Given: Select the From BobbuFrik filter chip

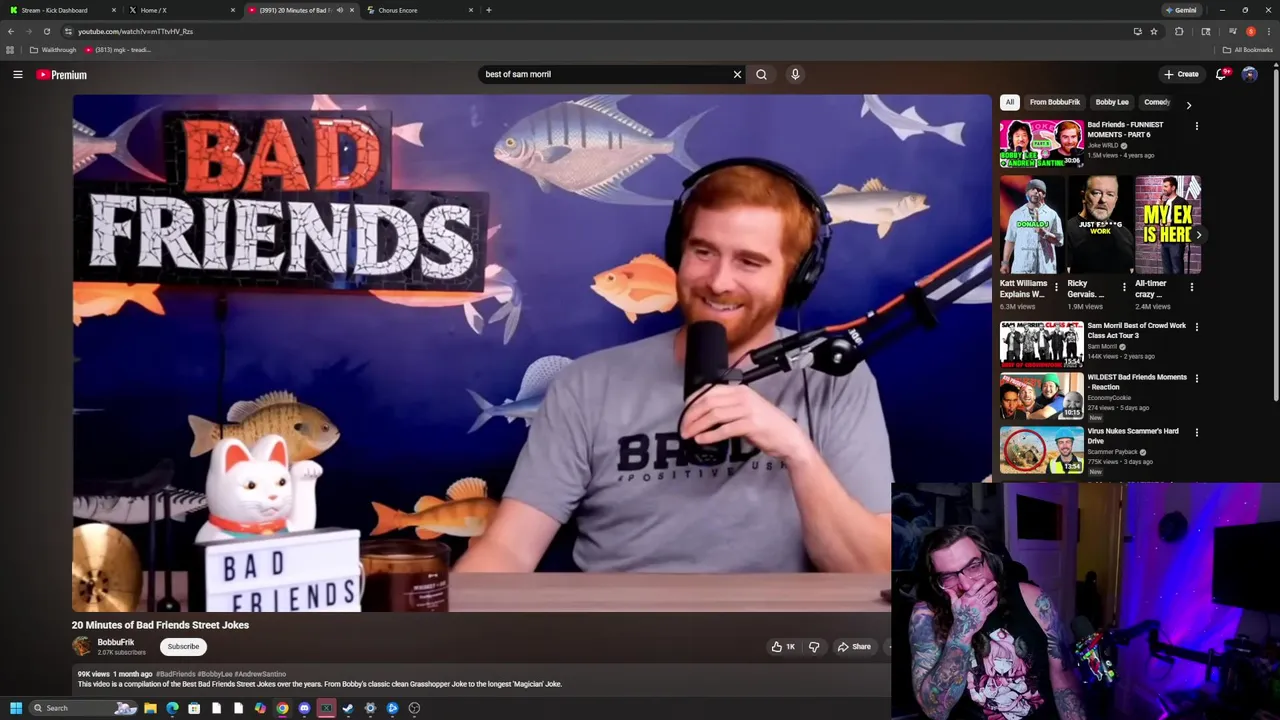Looking at the screenshot, I should (1054, 102).
